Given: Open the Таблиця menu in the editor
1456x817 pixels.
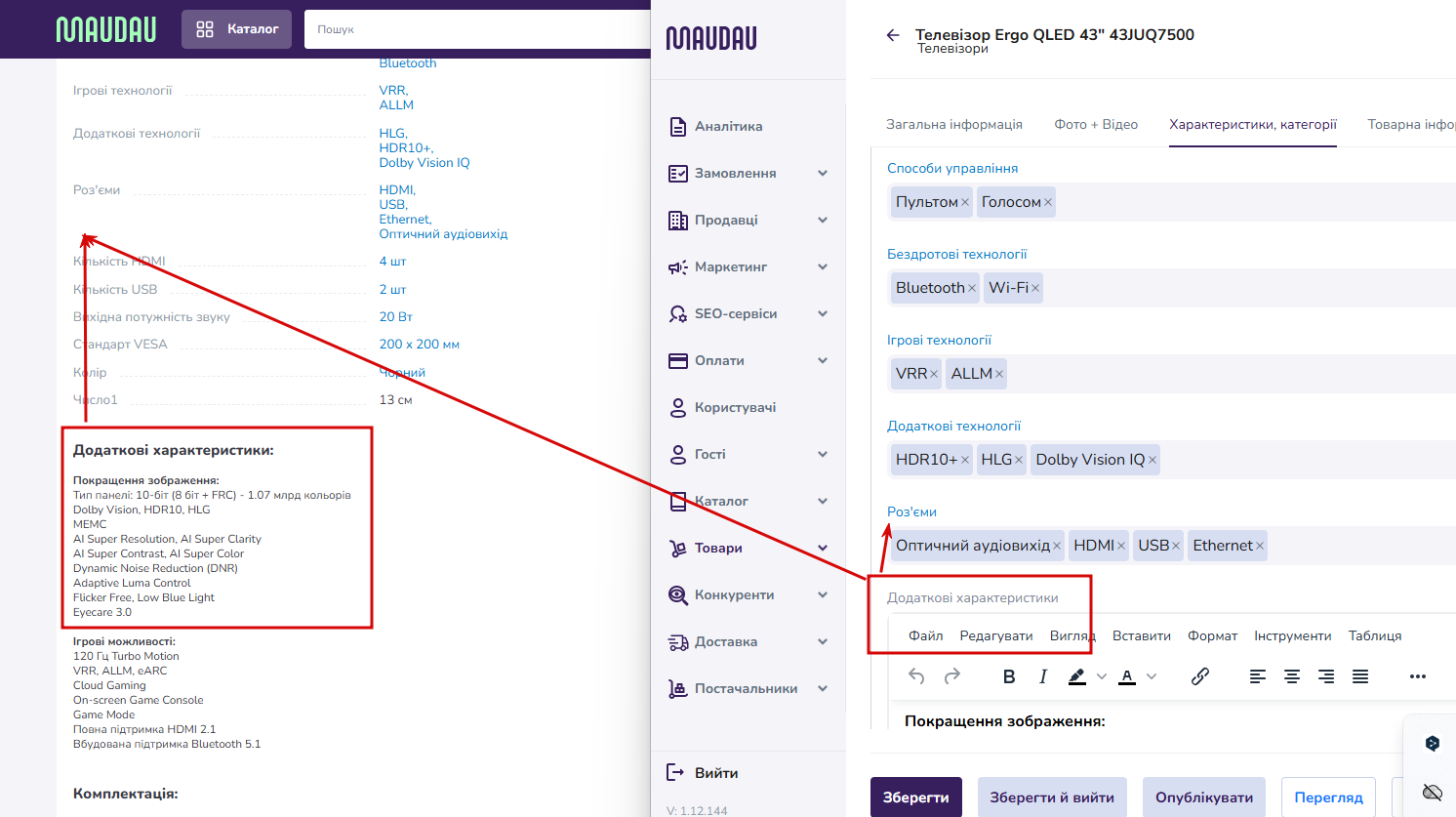Looking at the screenshot, I should point(1375,635).
